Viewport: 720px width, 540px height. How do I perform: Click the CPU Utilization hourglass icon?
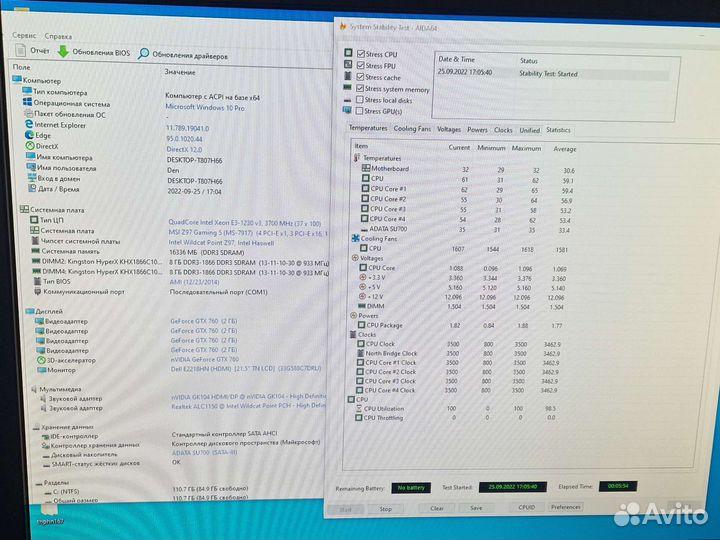click(359, 408)
